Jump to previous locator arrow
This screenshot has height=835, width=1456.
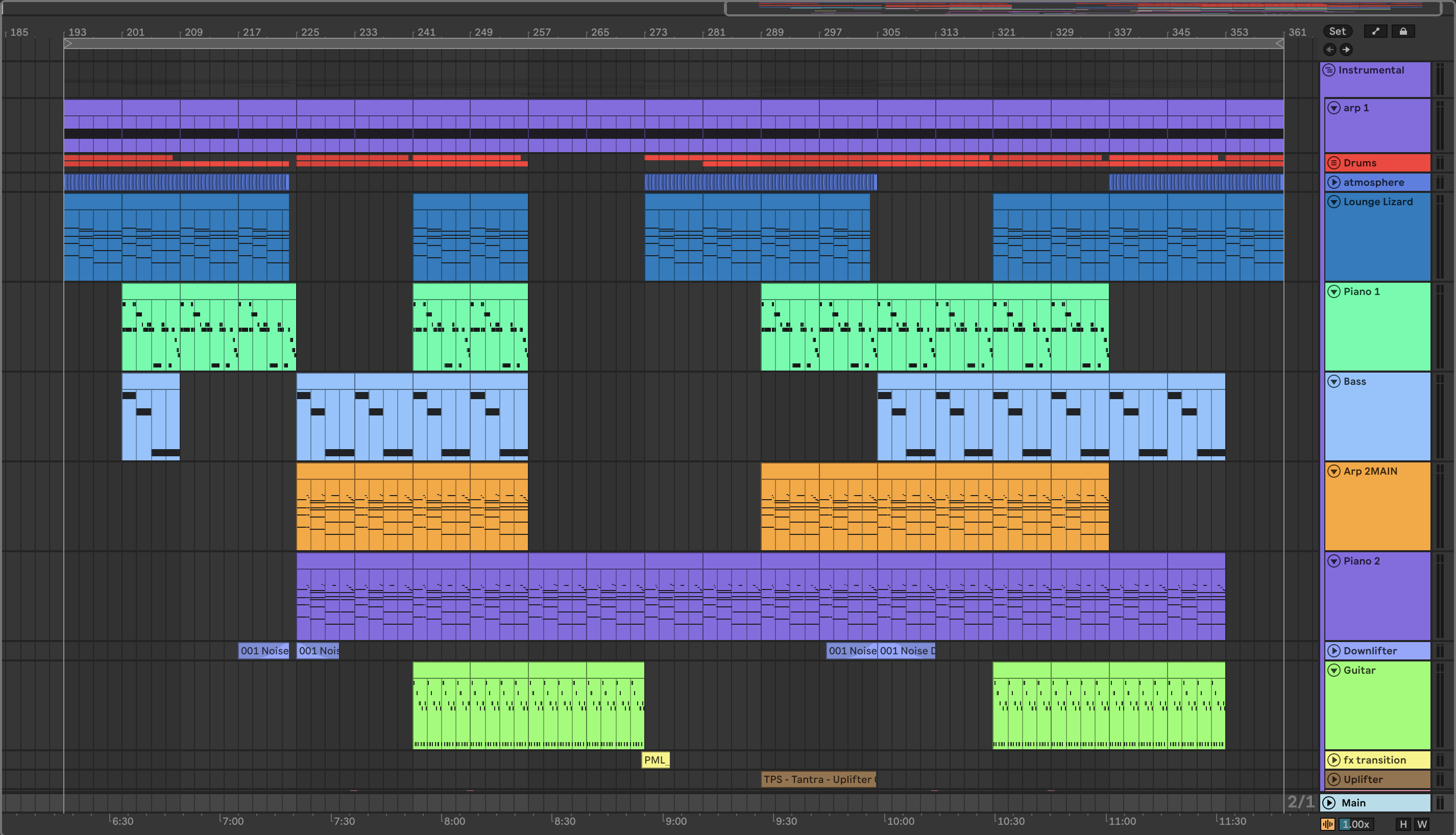[x=1330, y=50]
